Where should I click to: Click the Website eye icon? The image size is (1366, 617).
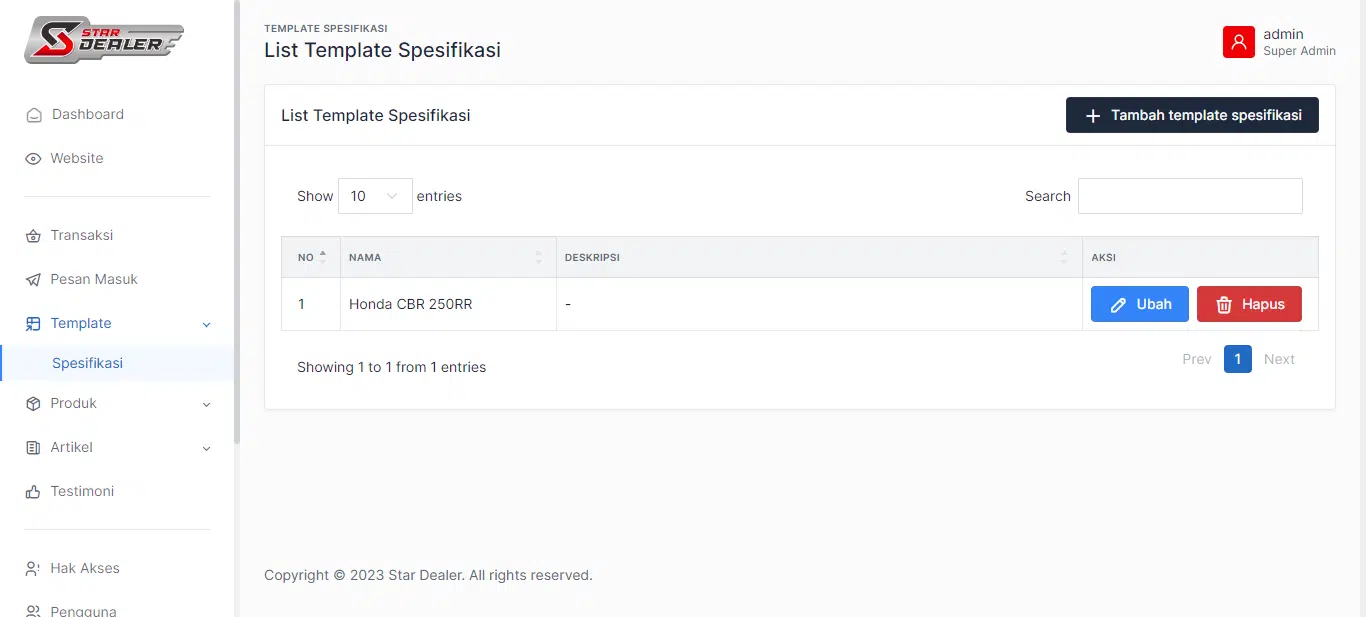coord(34,159)
